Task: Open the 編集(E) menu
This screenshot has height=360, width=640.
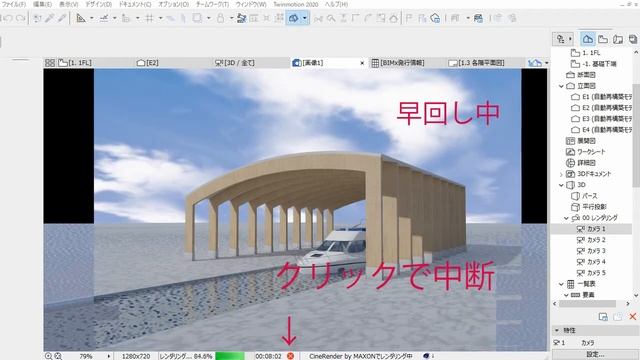Action: pyautogui.click(x=42, y=4)
